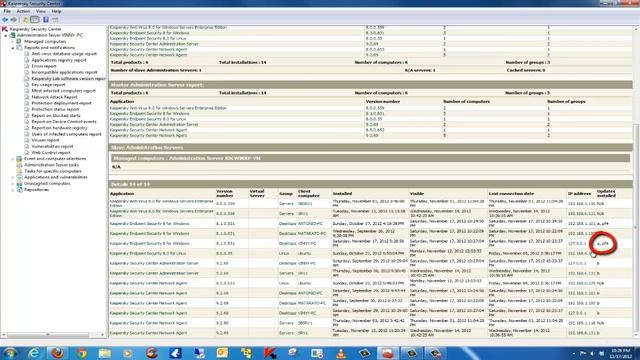Screen dimensions: 640x360
Task: Click the Applications and vulnerabilities icon
Action: [x=19, y=177]
